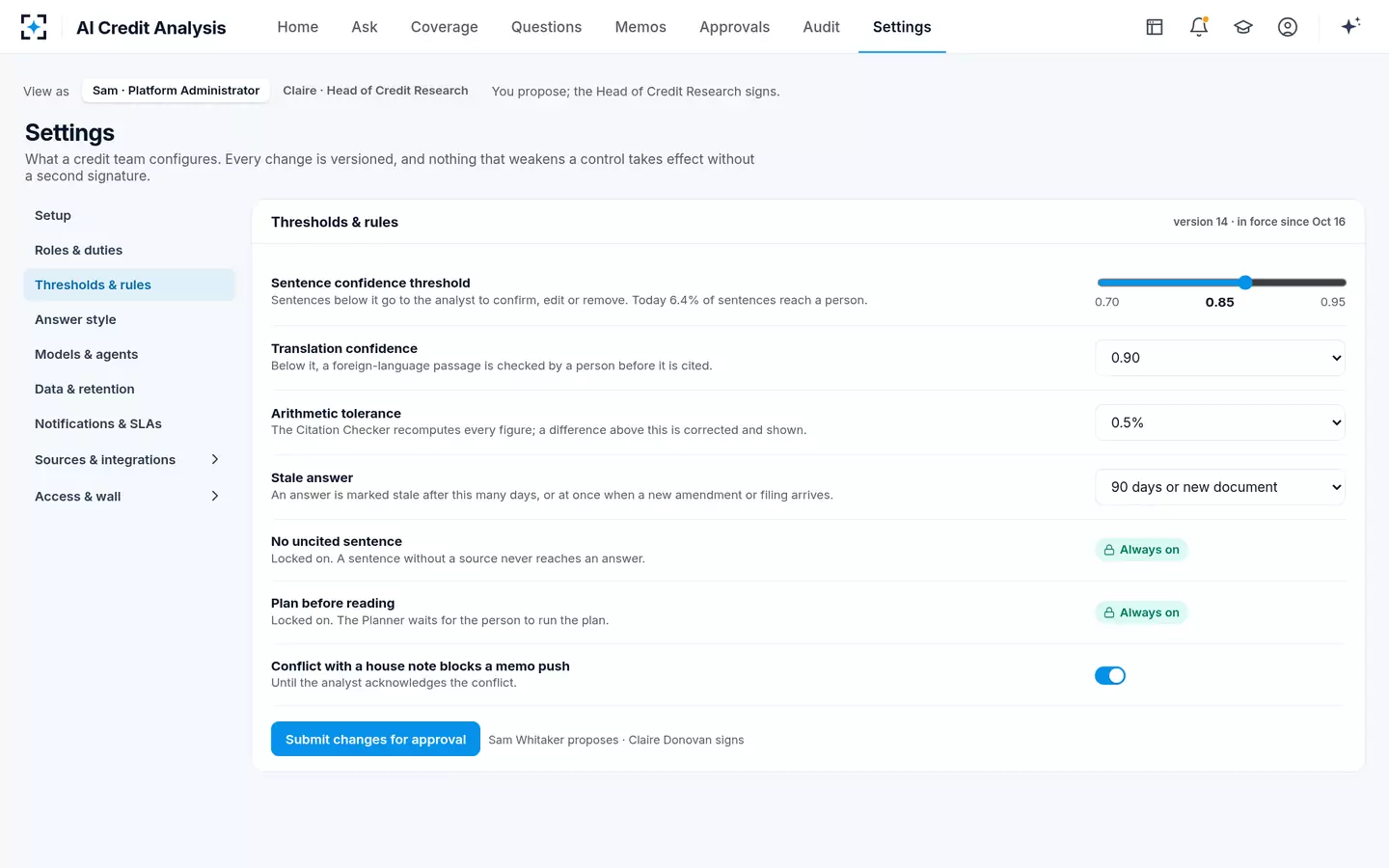The image size is (1389, 868).
Task: Go to the Home tab
Action: point(298,27)
